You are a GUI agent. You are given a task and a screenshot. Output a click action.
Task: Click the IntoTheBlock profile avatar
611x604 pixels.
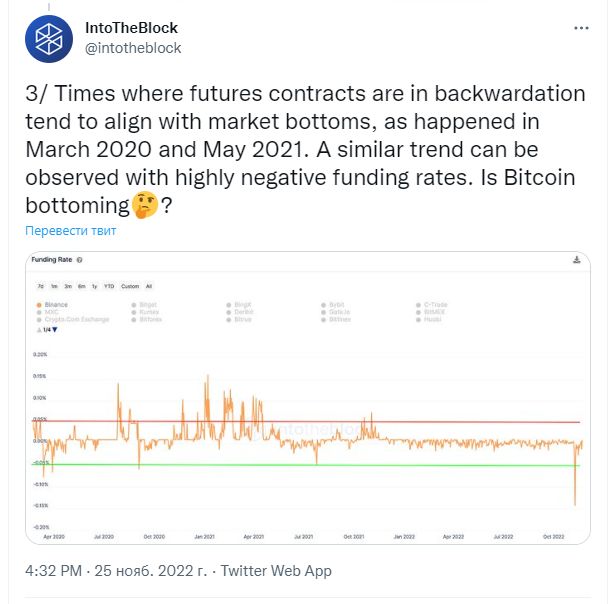point(48,38)
